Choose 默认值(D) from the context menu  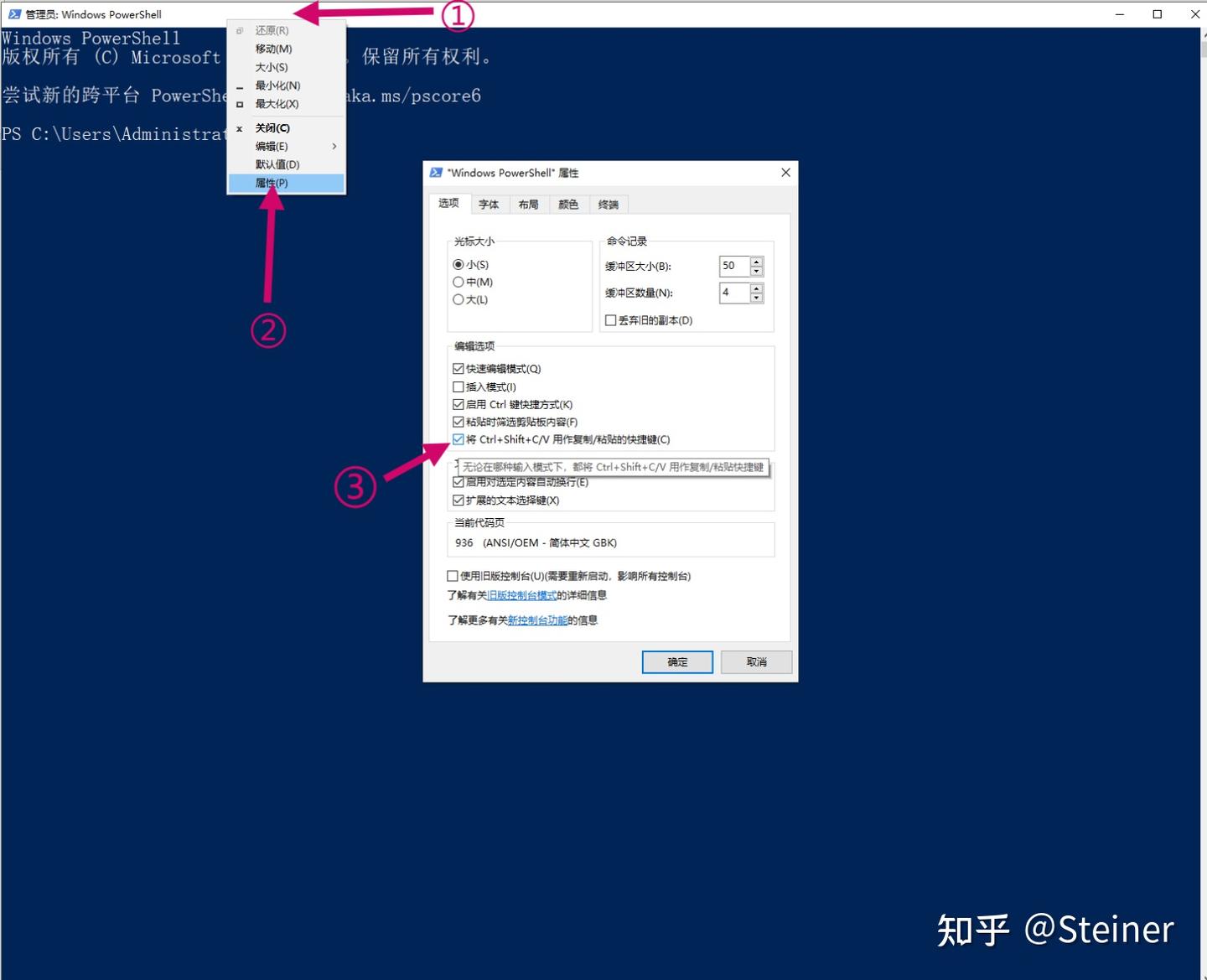coord(277,164)
